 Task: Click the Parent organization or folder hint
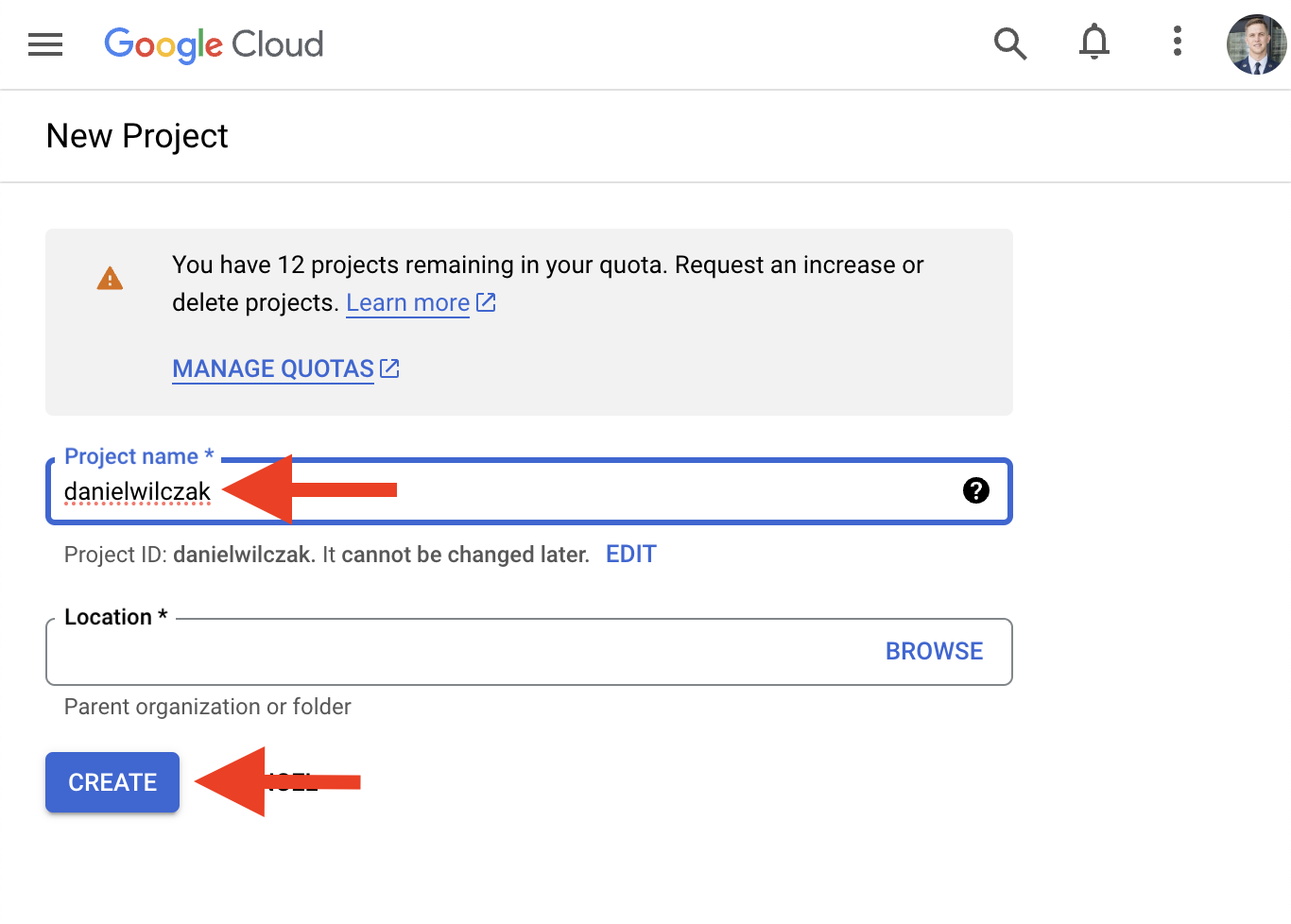[x=207, y=707]
